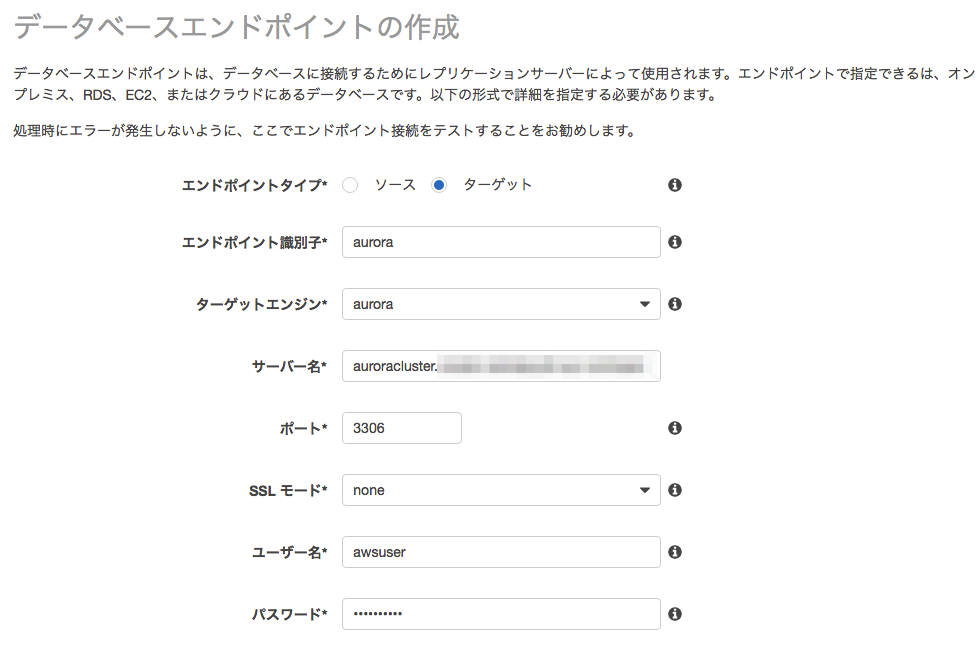The image size is (979, 646).
Task: Click the info icon next to ポート
Action: [x=674, y=428]
